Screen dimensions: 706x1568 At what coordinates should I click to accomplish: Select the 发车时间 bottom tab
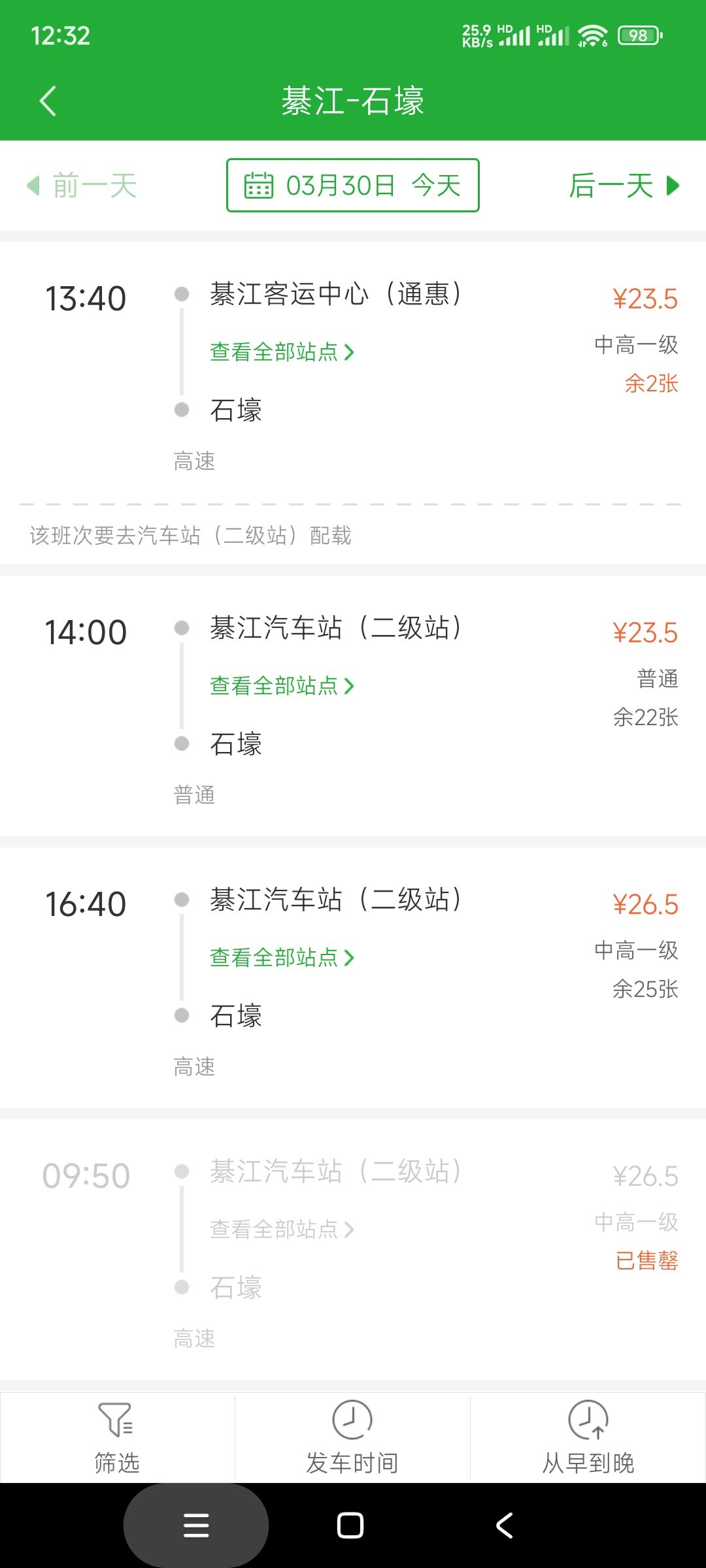click(352, 1437)
